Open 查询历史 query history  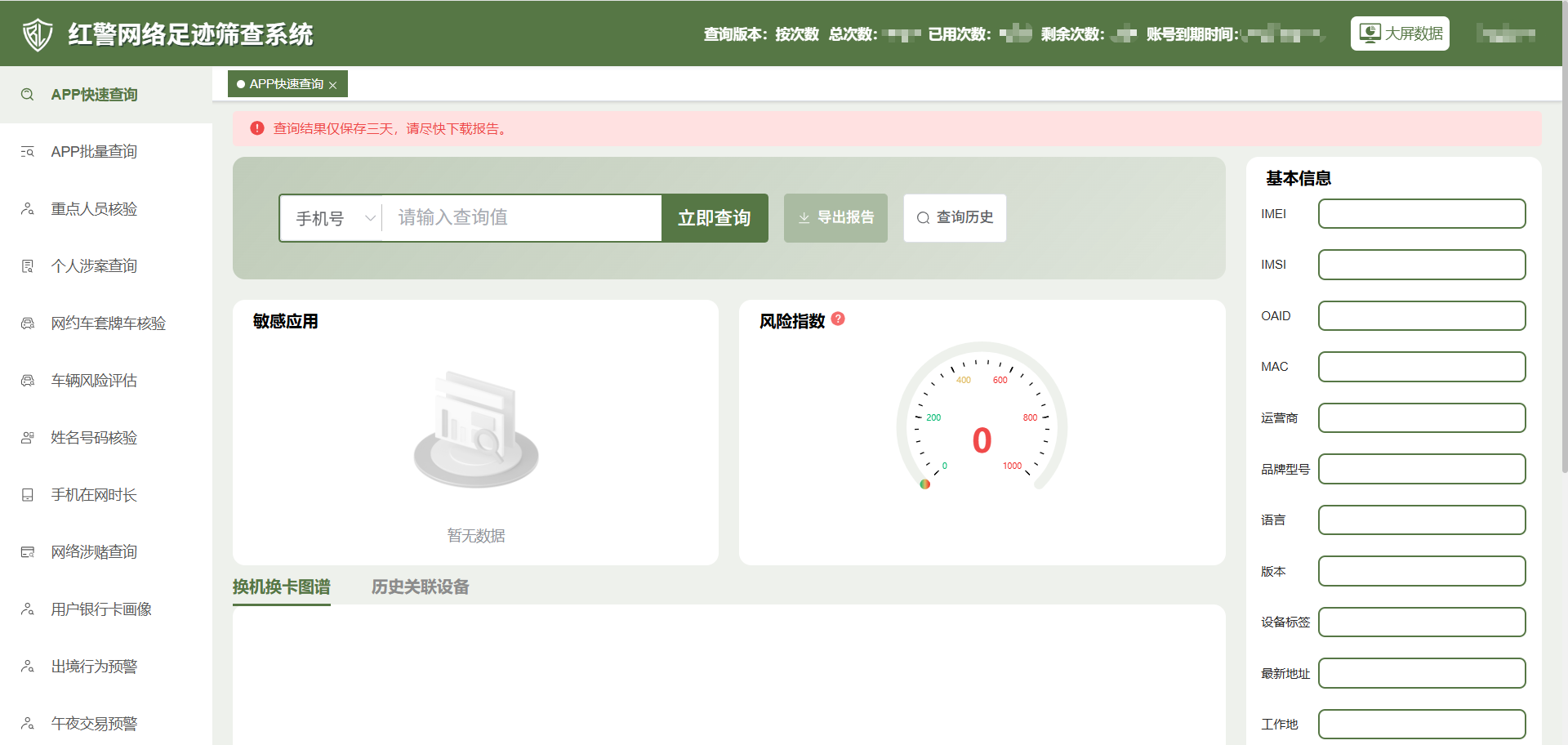955,217
